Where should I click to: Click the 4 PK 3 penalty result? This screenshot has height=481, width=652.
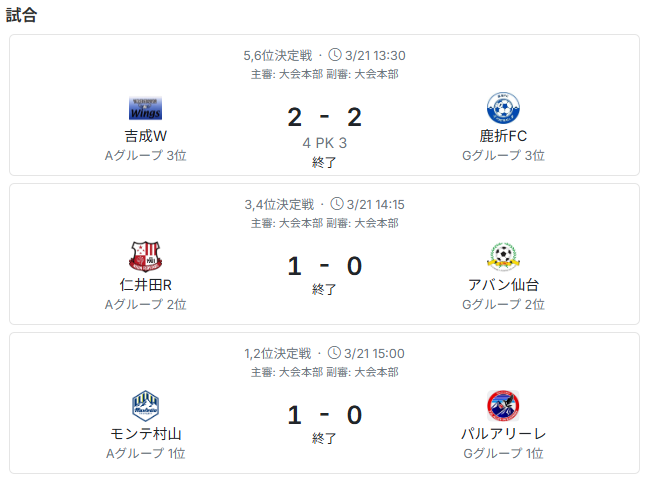pos(324,143)
